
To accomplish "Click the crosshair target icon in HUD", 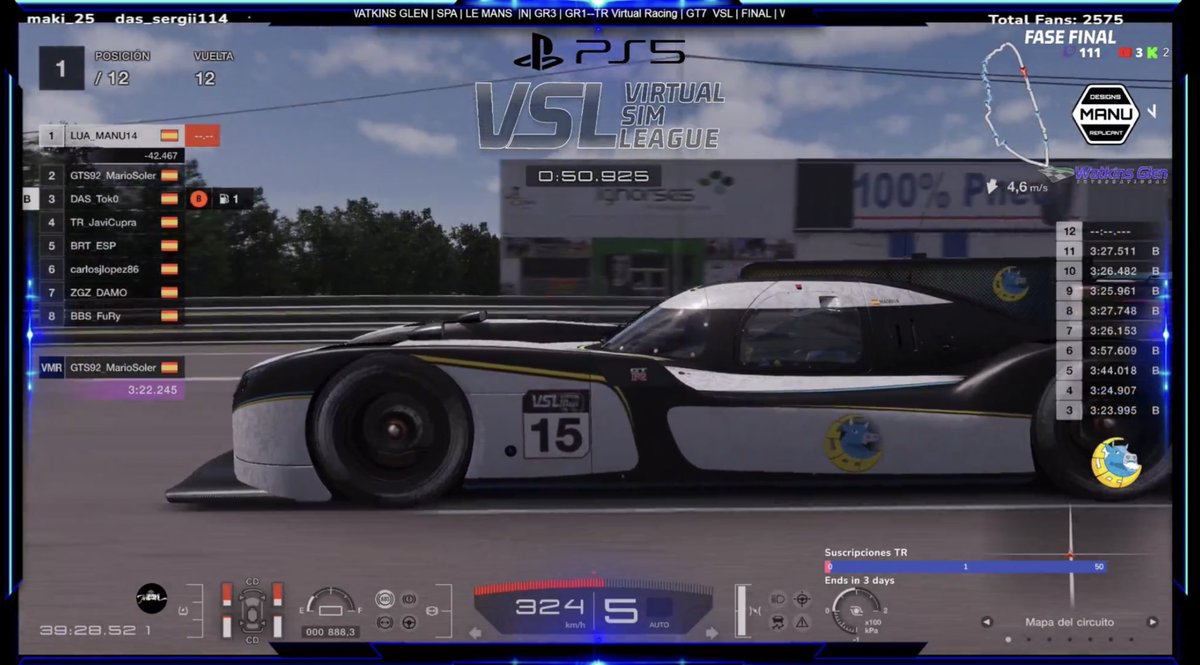I will (x=802, y=599).
